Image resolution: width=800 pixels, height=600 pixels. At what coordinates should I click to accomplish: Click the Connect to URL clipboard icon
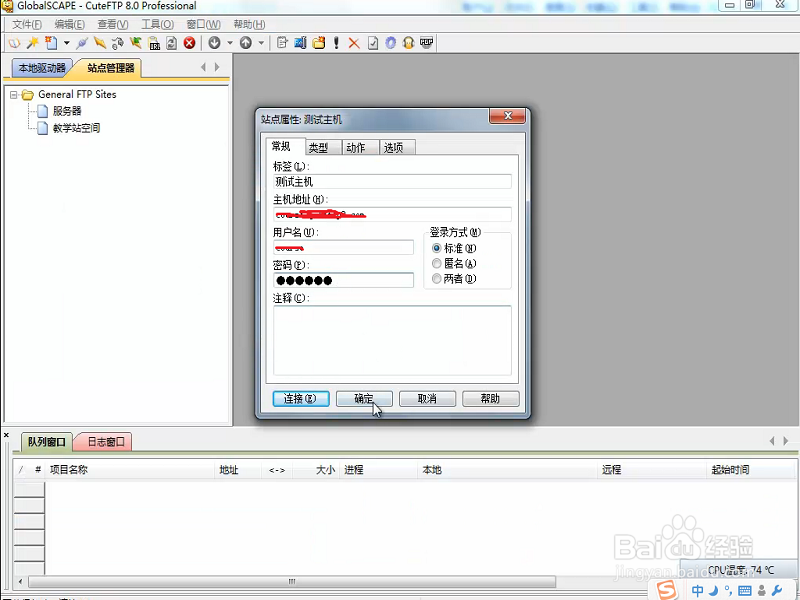pos(154,43)
